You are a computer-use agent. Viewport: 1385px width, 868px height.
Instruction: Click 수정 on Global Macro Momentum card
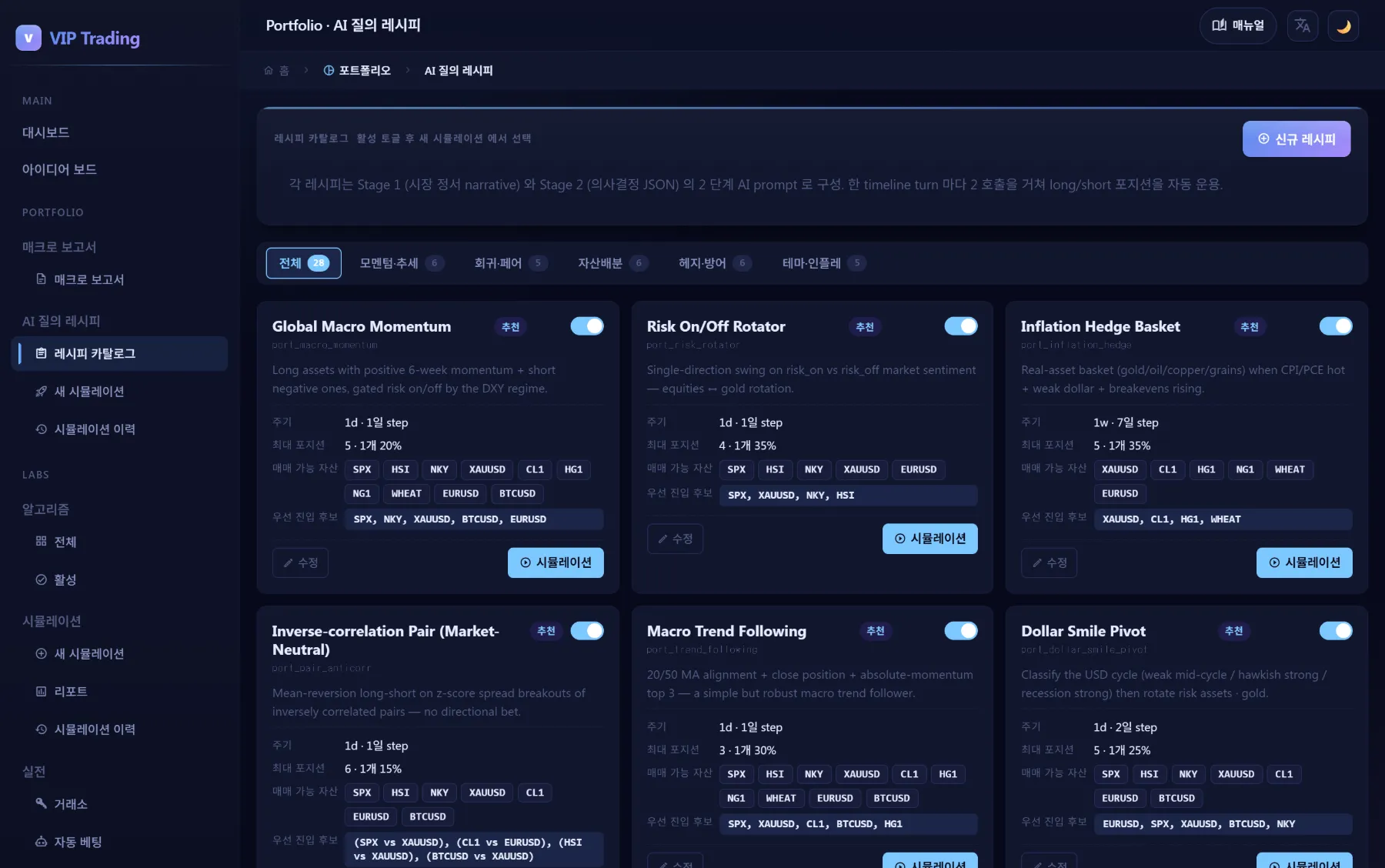point(300,563)
